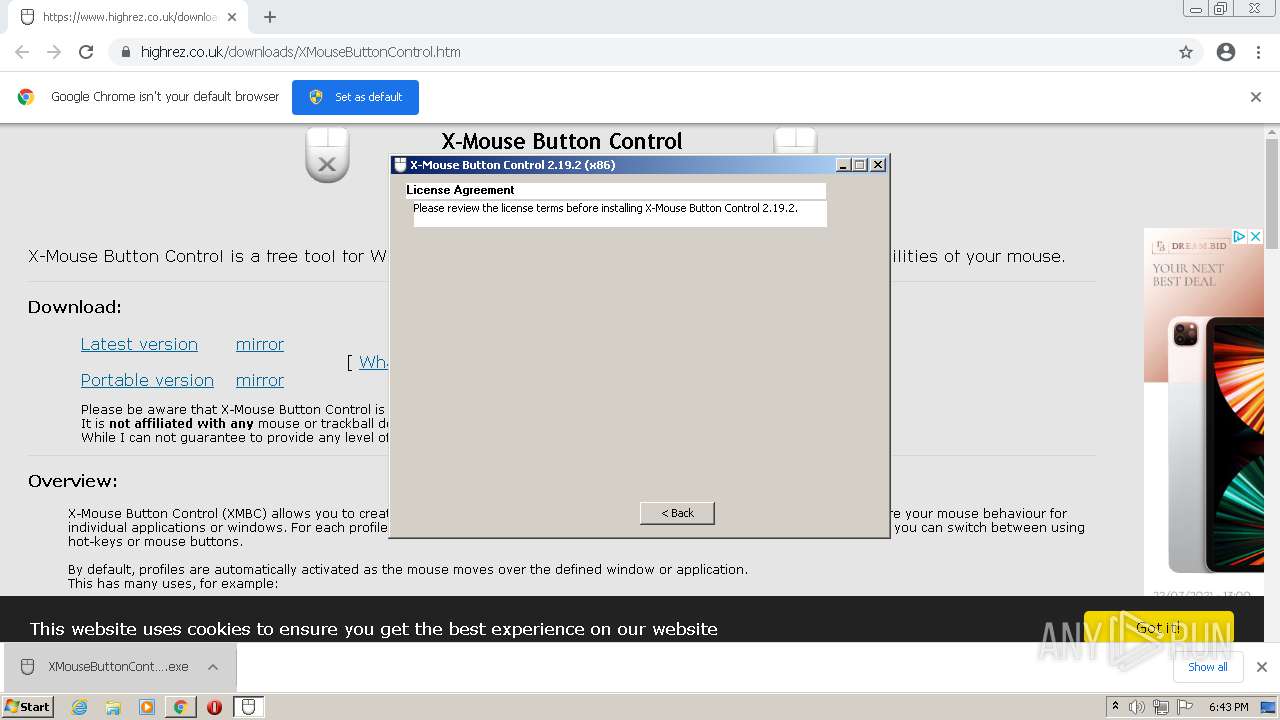Screen dimensions: 1280x720
Task: Maximize the X-Mouse Button Control installer window
Action: (x=860, y=165)
